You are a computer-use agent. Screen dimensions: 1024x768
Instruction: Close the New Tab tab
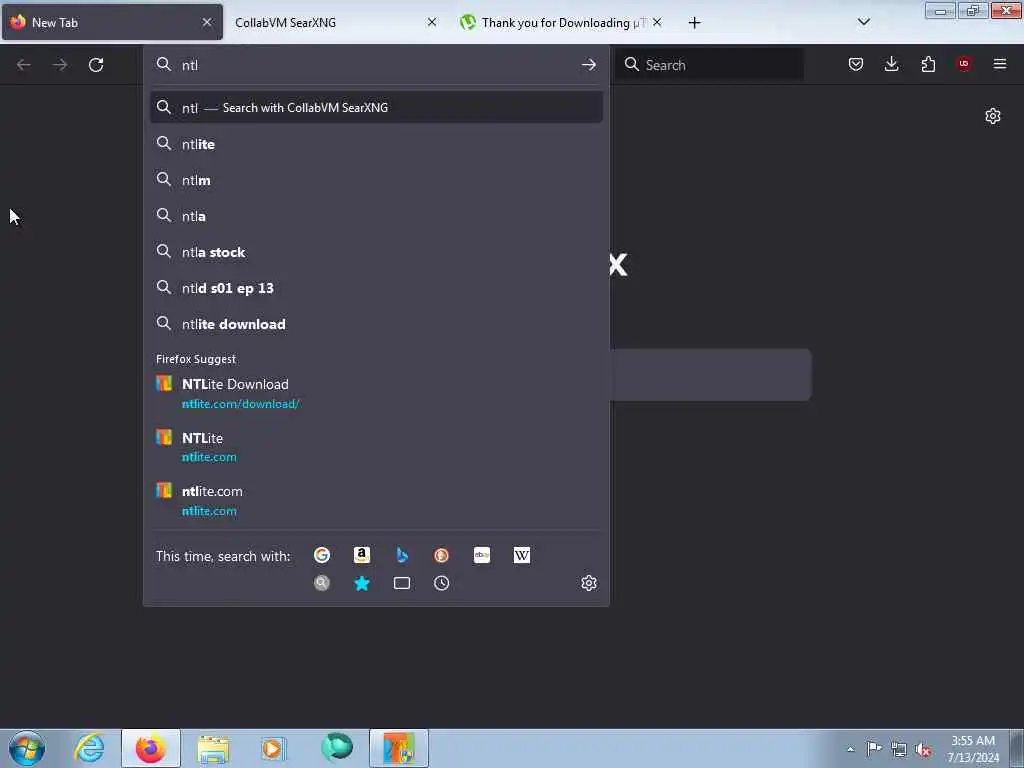207,22
